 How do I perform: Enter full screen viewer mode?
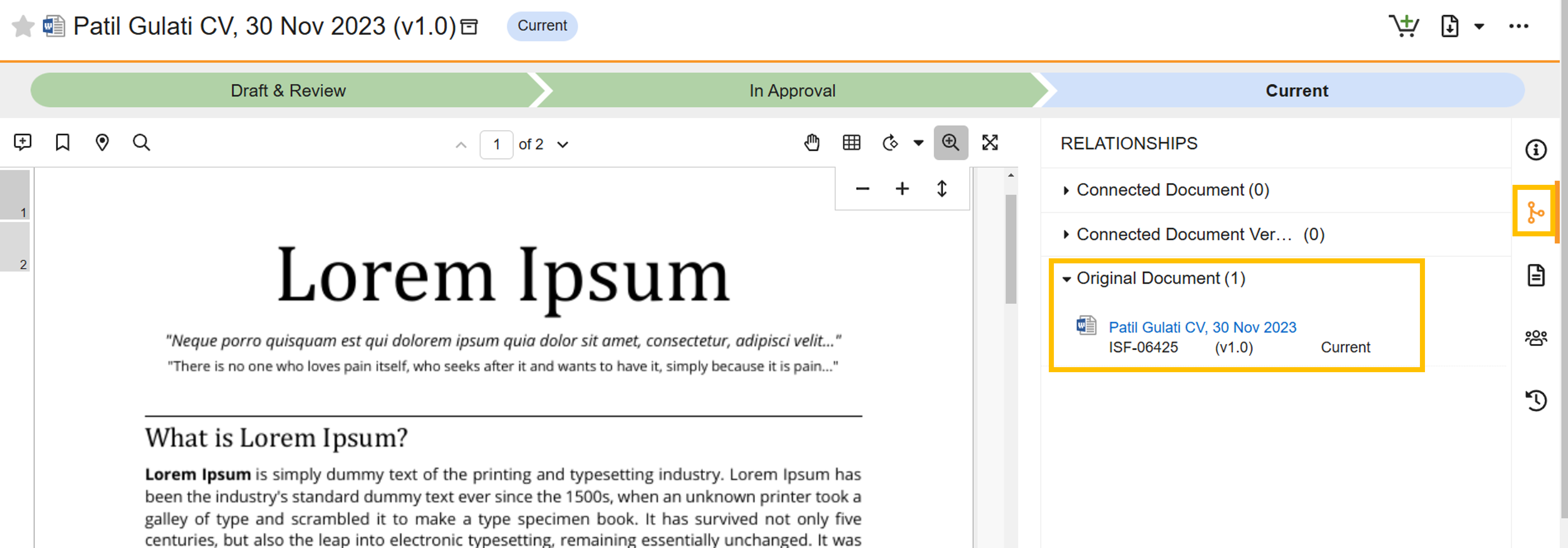point(990,142)
